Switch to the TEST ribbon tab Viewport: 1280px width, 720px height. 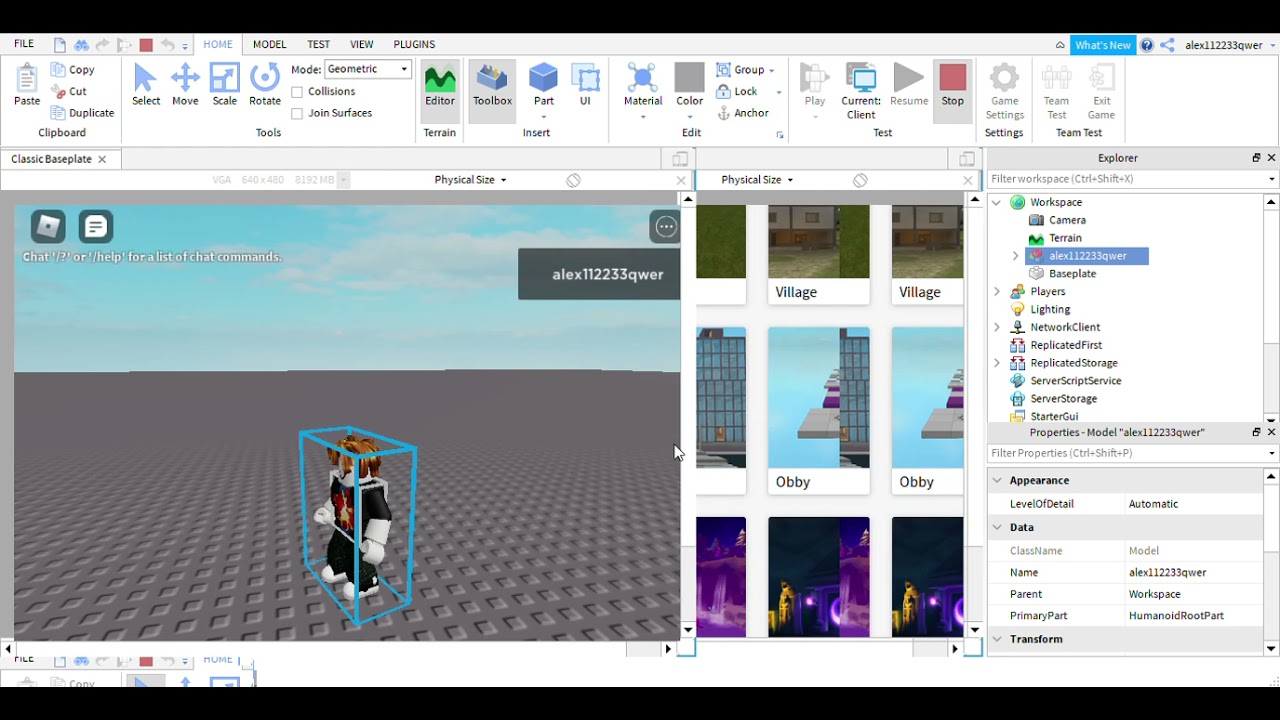pyautogui.click(x=319, y=44)
